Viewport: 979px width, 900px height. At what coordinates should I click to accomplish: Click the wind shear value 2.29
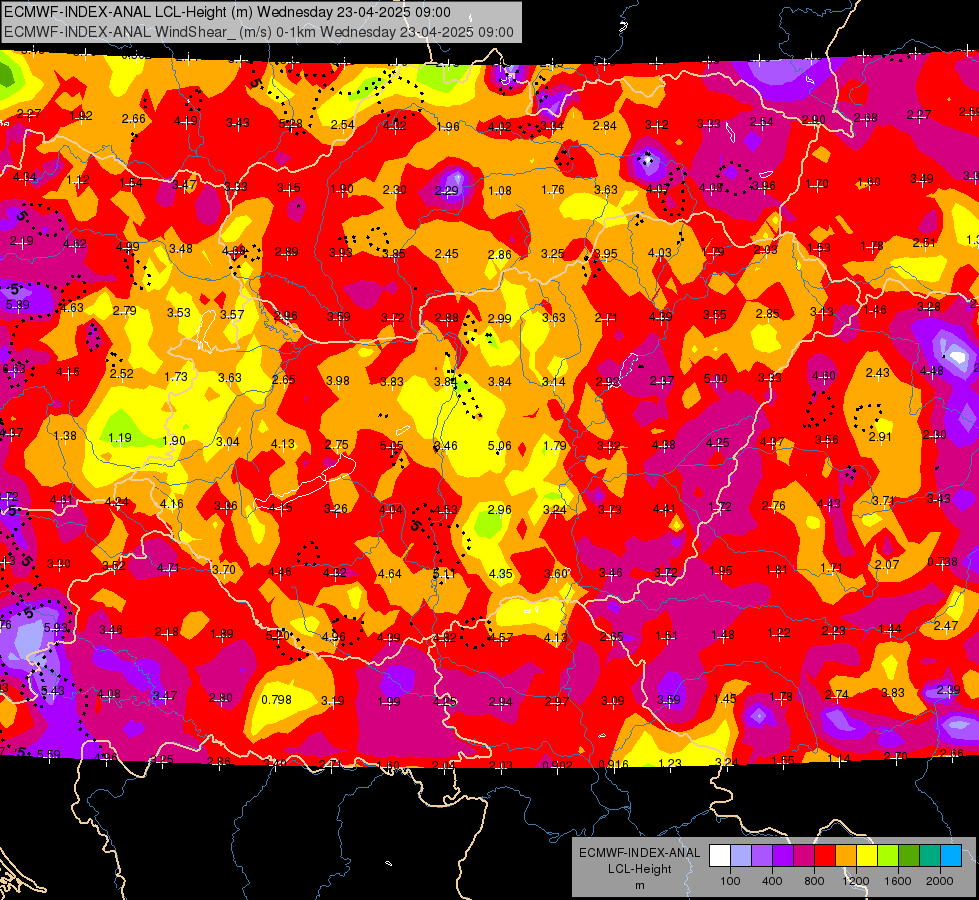point(446,191)
